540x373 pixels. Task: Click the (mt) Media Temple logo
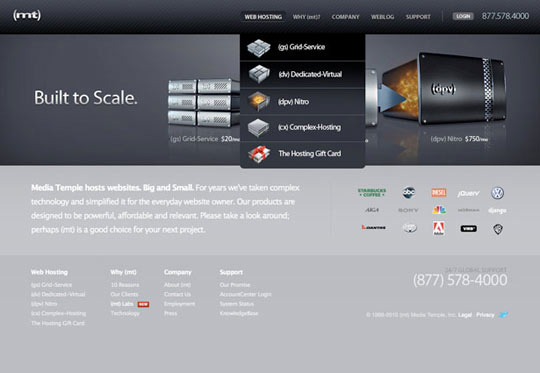point(27,15)
